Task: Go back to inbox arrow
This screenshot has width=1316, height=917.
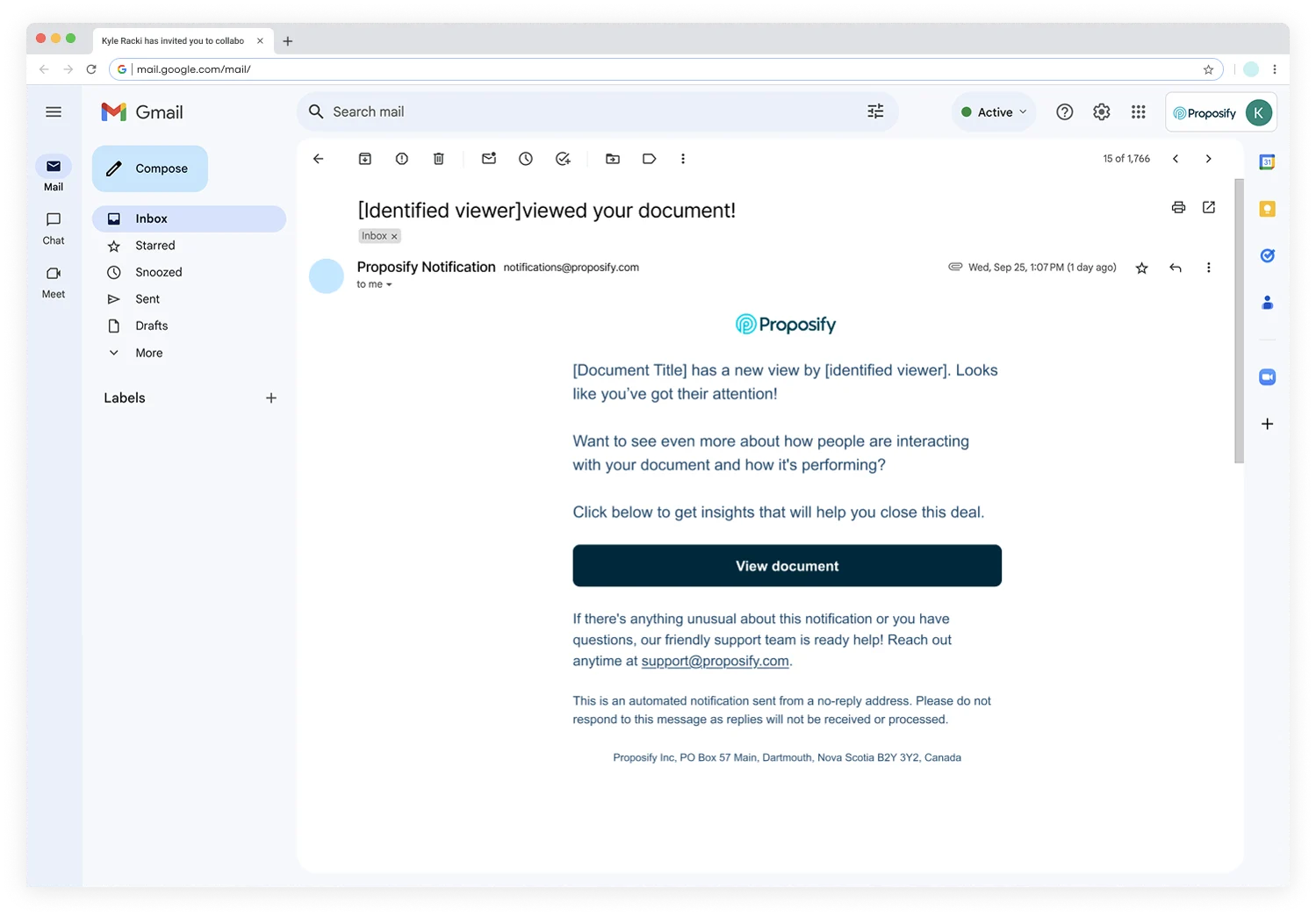Action: [319, 159]
